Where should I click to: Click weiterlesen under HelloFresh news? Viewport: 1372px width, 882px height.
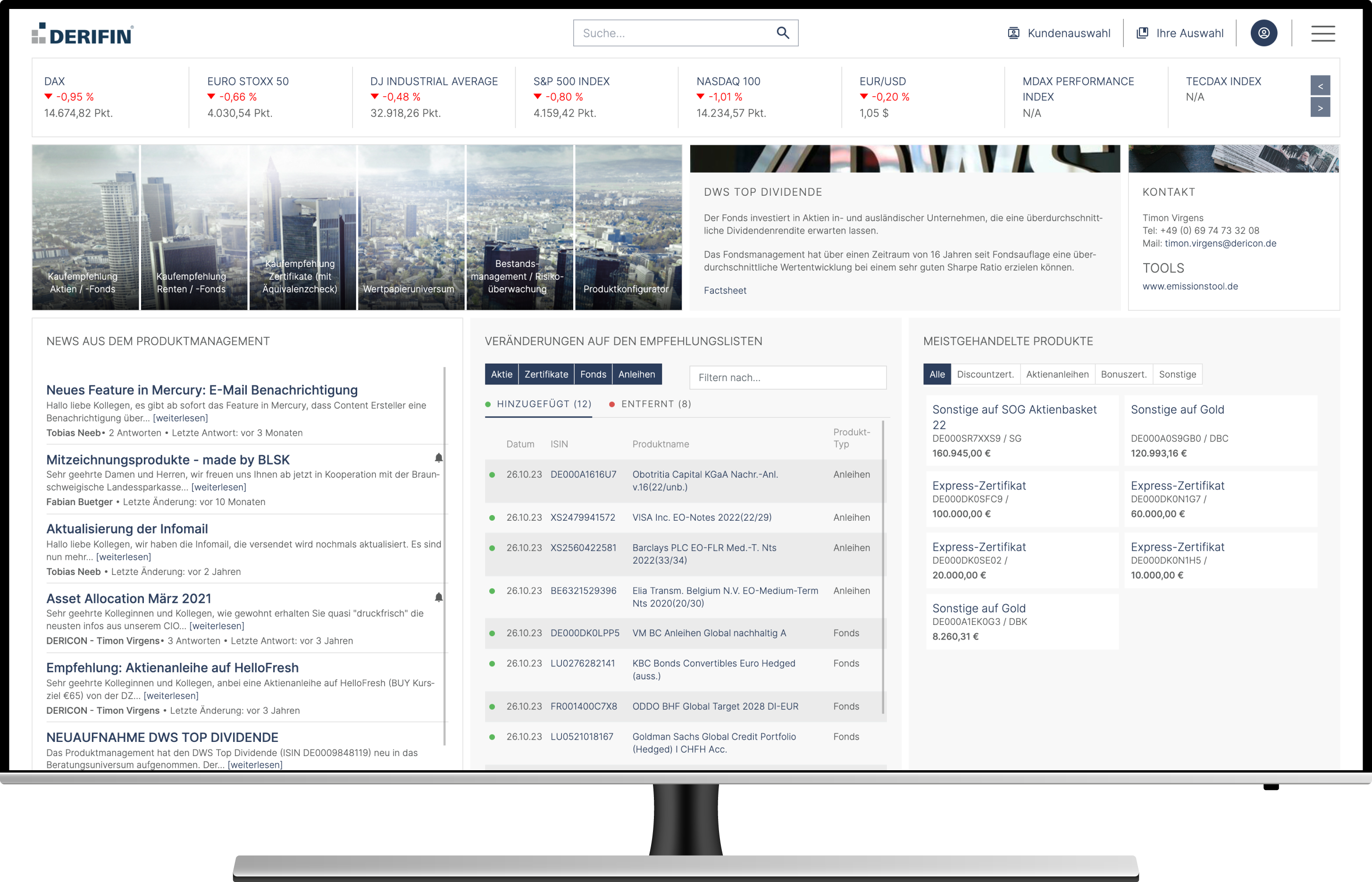[x=171, y=696]
